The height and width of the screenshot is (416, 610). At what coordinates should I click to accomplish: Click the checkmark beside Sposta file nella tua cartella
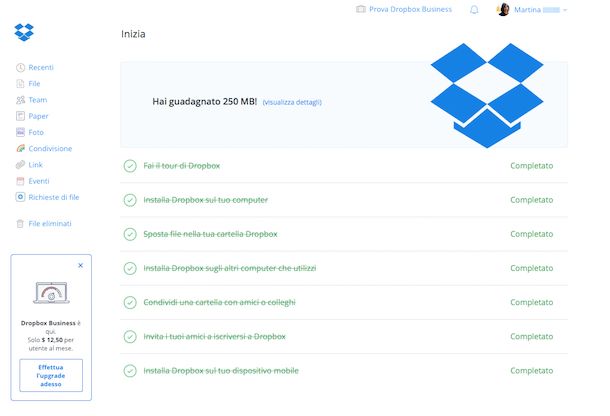(x=130, y=234)
